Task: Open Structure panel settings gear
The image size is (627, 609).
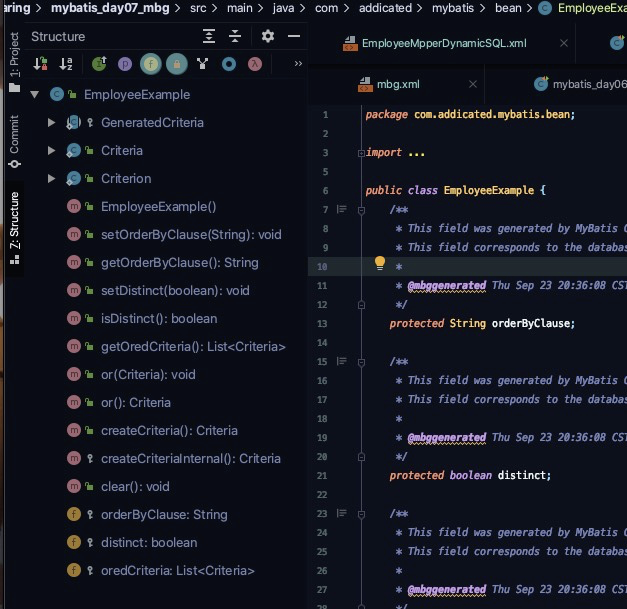Action: click(x=268, y=36)
